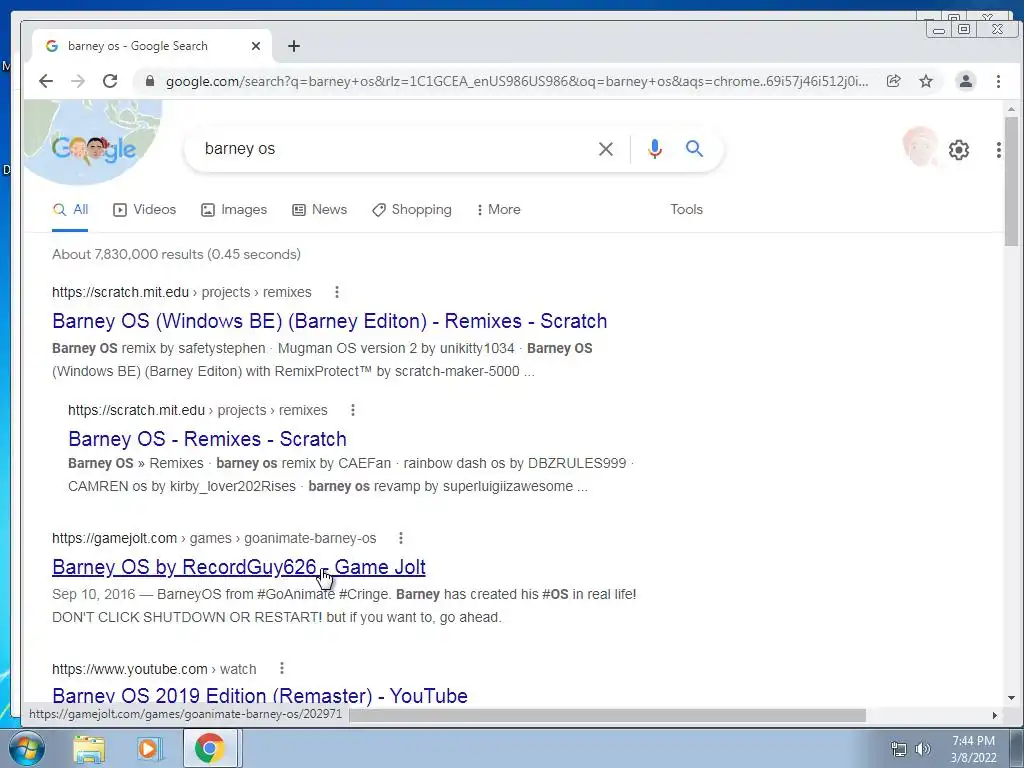Share this page using the share icon

(893, 81)
